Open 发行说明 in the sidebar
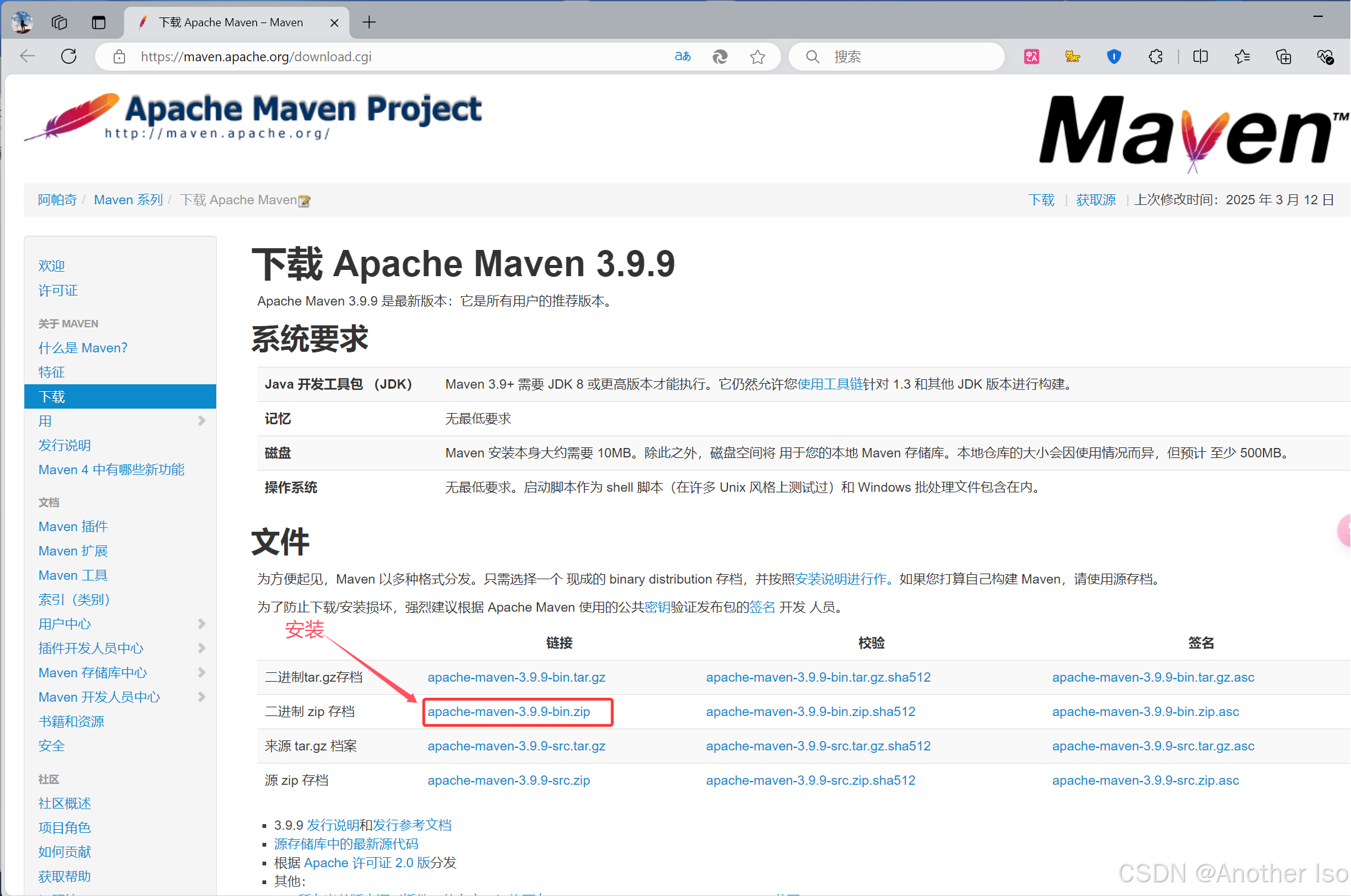The image size is (1351, 896). coord(64,445)
